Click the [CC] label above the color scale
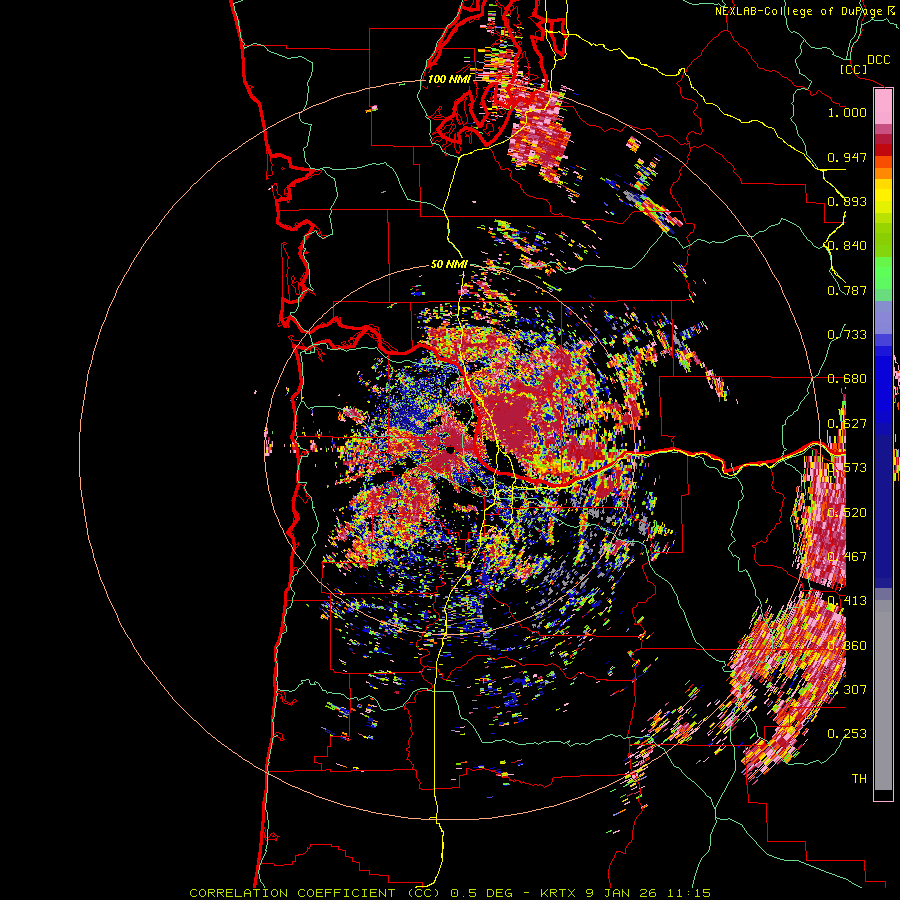Screen dimensions: 900x900 click(853, 69)
